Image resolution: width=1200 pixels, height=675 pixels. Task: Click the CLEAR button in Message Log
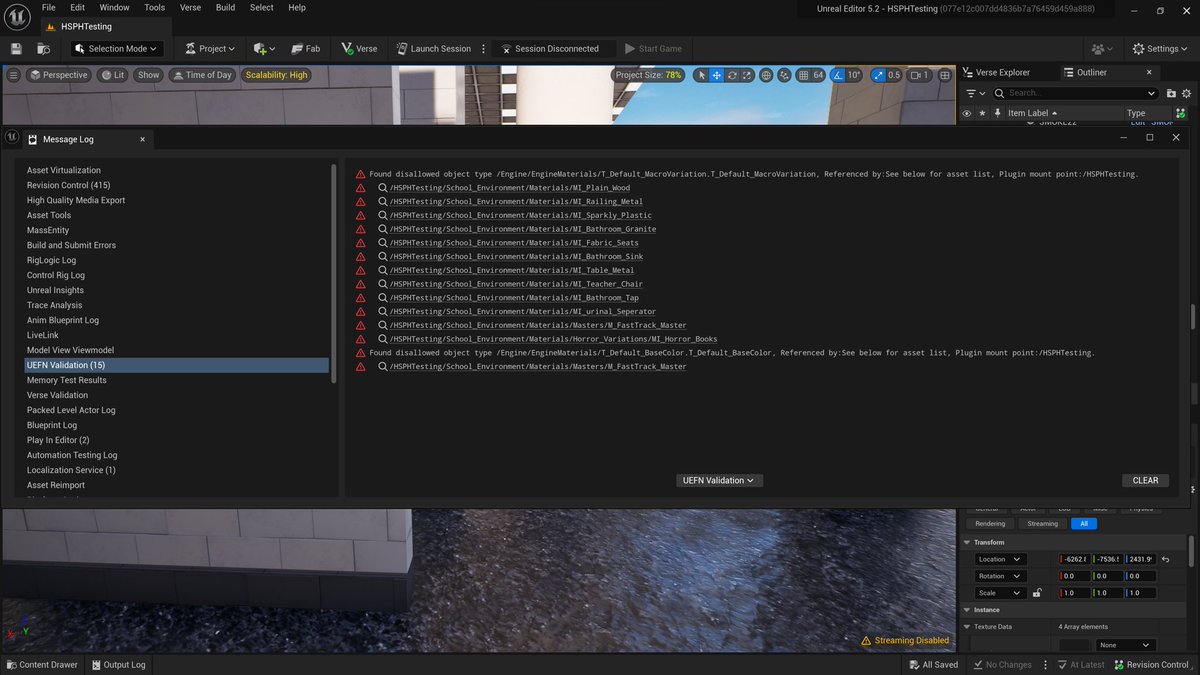1145,480
